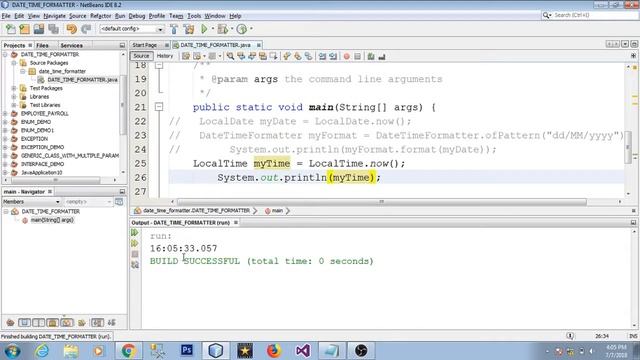Click the Stop Macro Recording icon
The image size is (640, 360).
click(x=358, y=56)
